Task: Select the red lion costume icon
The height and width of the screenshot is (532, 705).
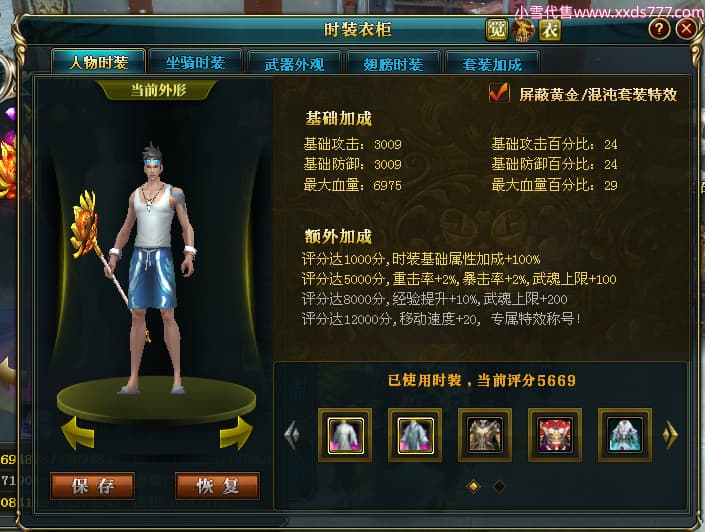Action: point(555,435)
